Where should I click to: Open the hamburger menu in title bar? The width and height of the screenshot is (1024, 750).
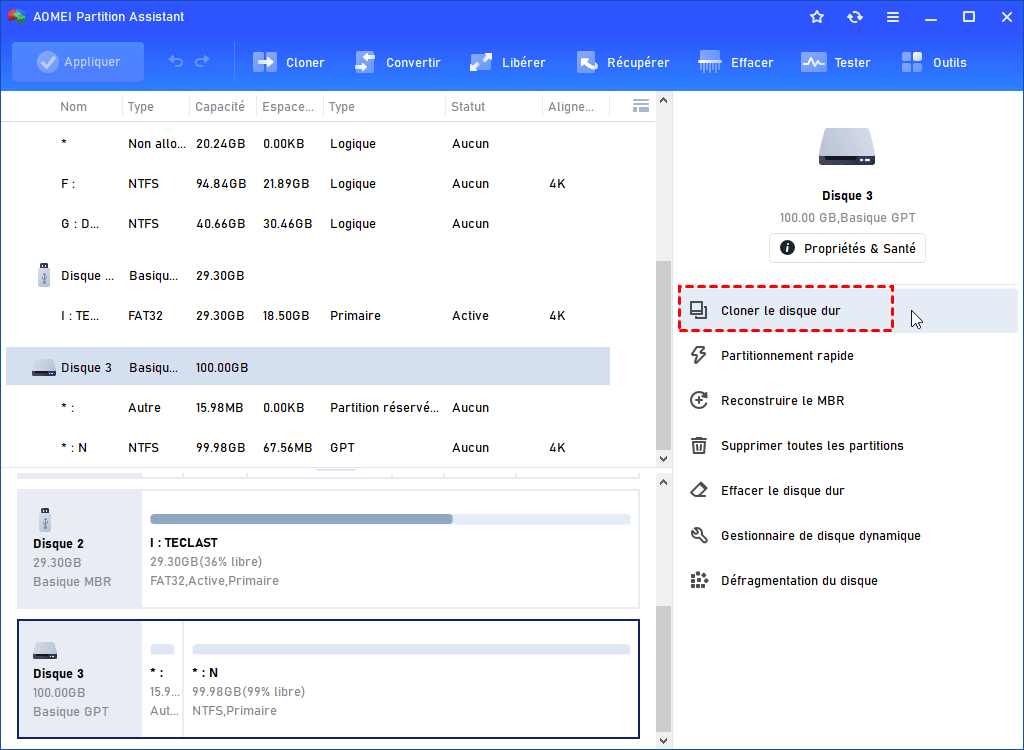pyautogui.click(x=893, y=17)
